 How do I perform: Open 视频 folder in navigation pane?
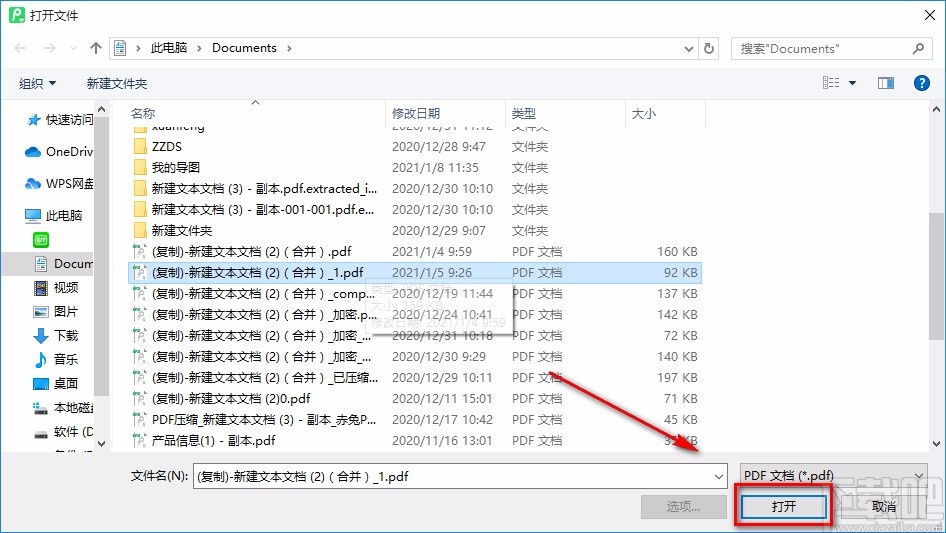coord(56,288)
